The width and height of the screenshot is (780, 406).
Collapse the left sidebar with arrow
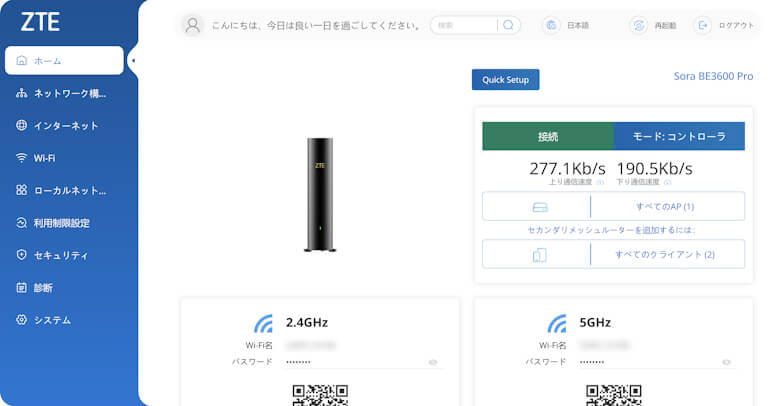pos(133,61)
